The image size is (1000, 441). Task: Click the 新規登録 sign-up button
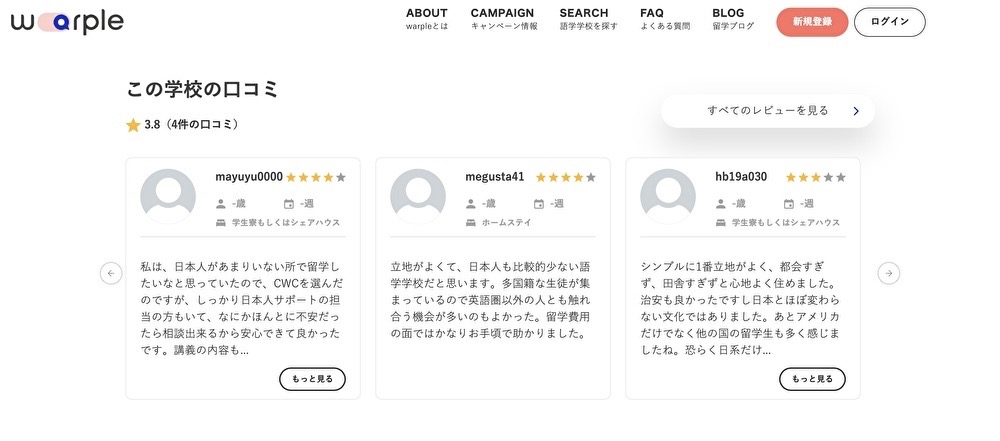(812, 22)
